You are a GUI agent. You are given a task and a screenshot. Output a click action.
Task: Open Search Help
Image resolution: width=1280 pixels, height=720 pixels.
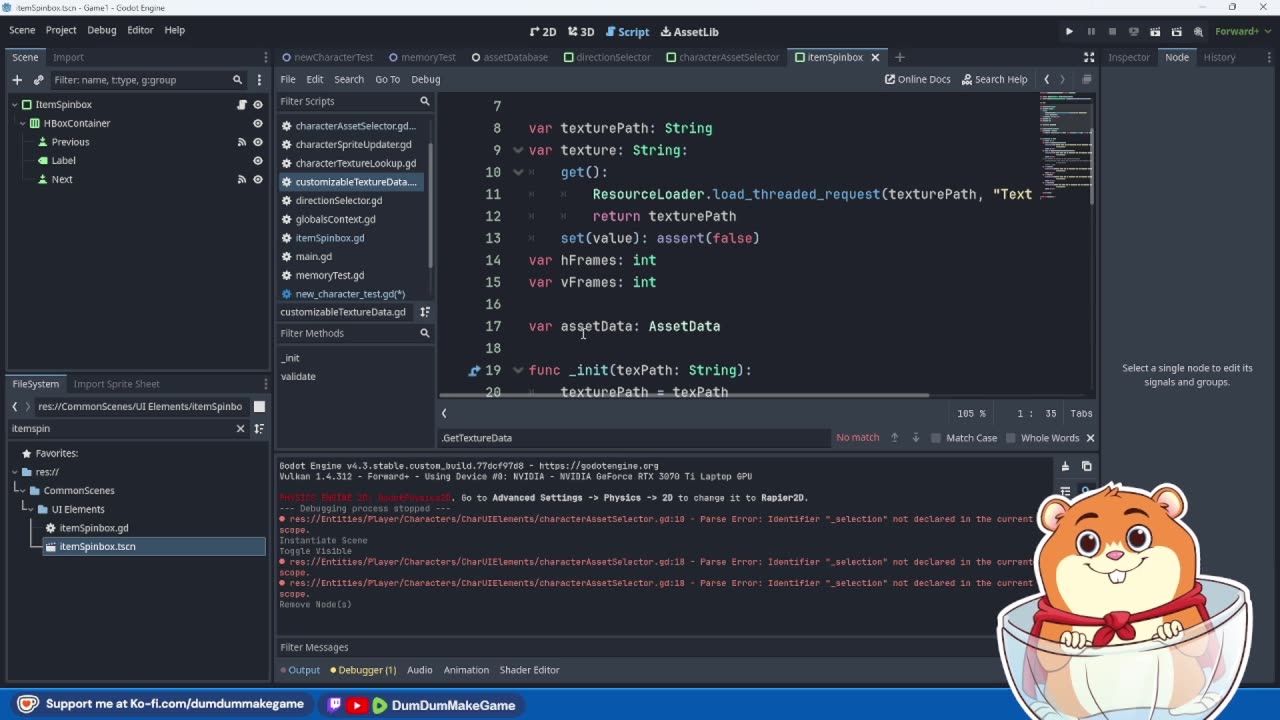[x=995, y=80]
